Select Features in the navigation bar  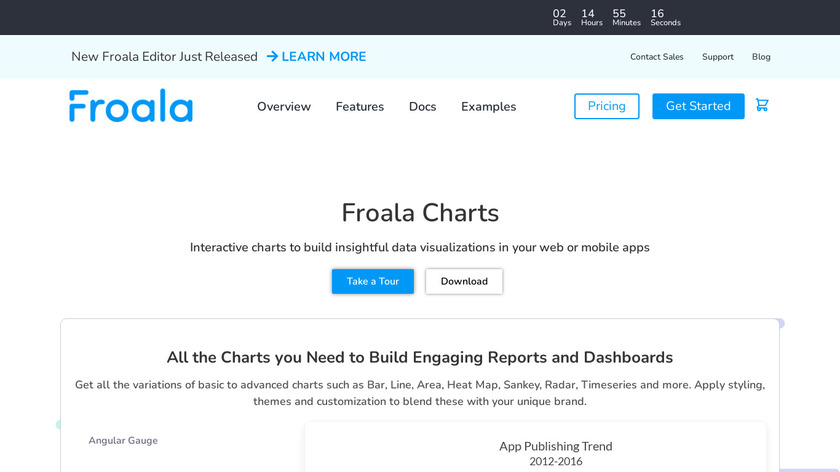(x=360, y=107)
